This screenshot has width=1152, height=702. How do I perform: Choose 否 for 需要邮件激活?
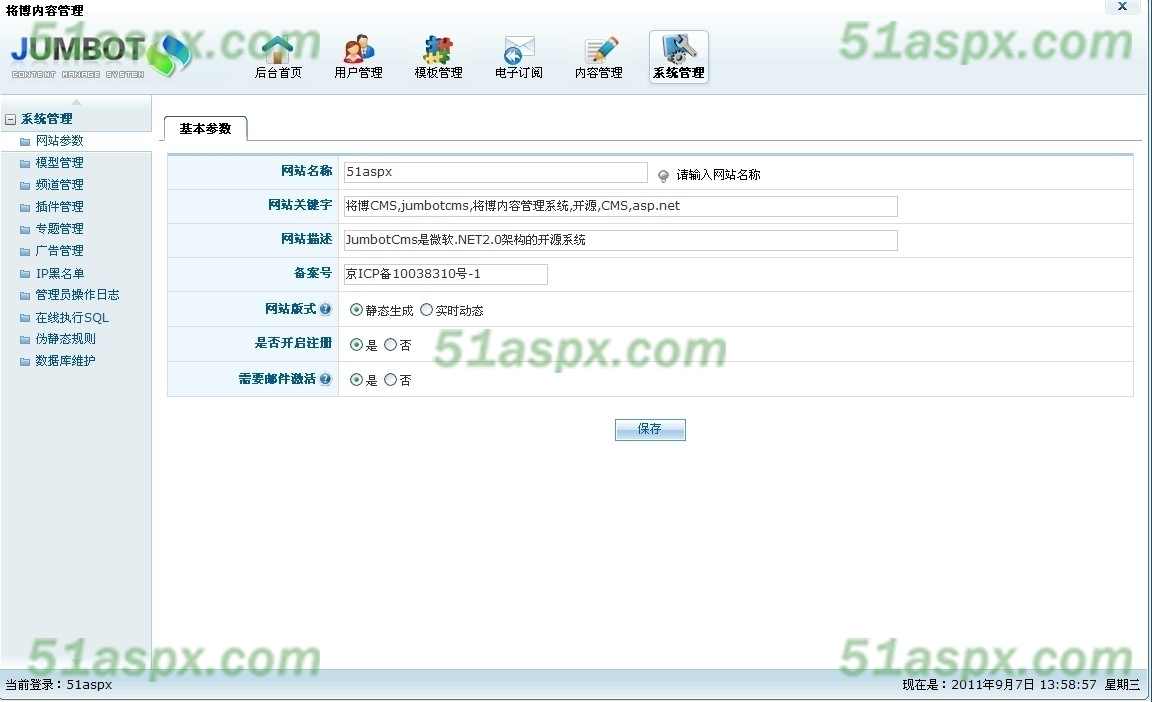pyautogui.click(x=390, y=380)
